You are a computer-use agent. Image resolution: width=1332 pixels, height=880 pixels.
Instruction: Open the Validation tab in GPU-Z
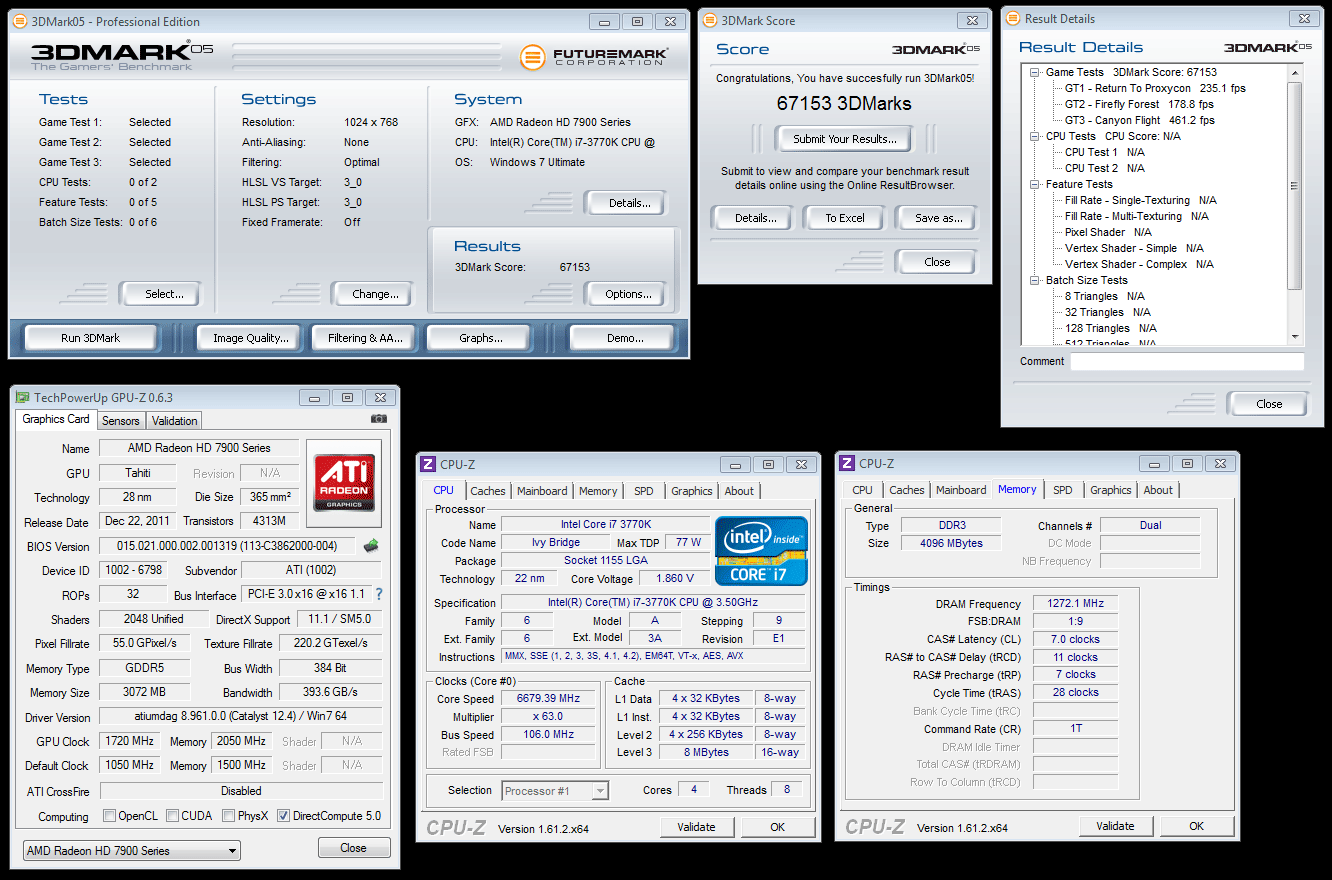click(175, 421)
